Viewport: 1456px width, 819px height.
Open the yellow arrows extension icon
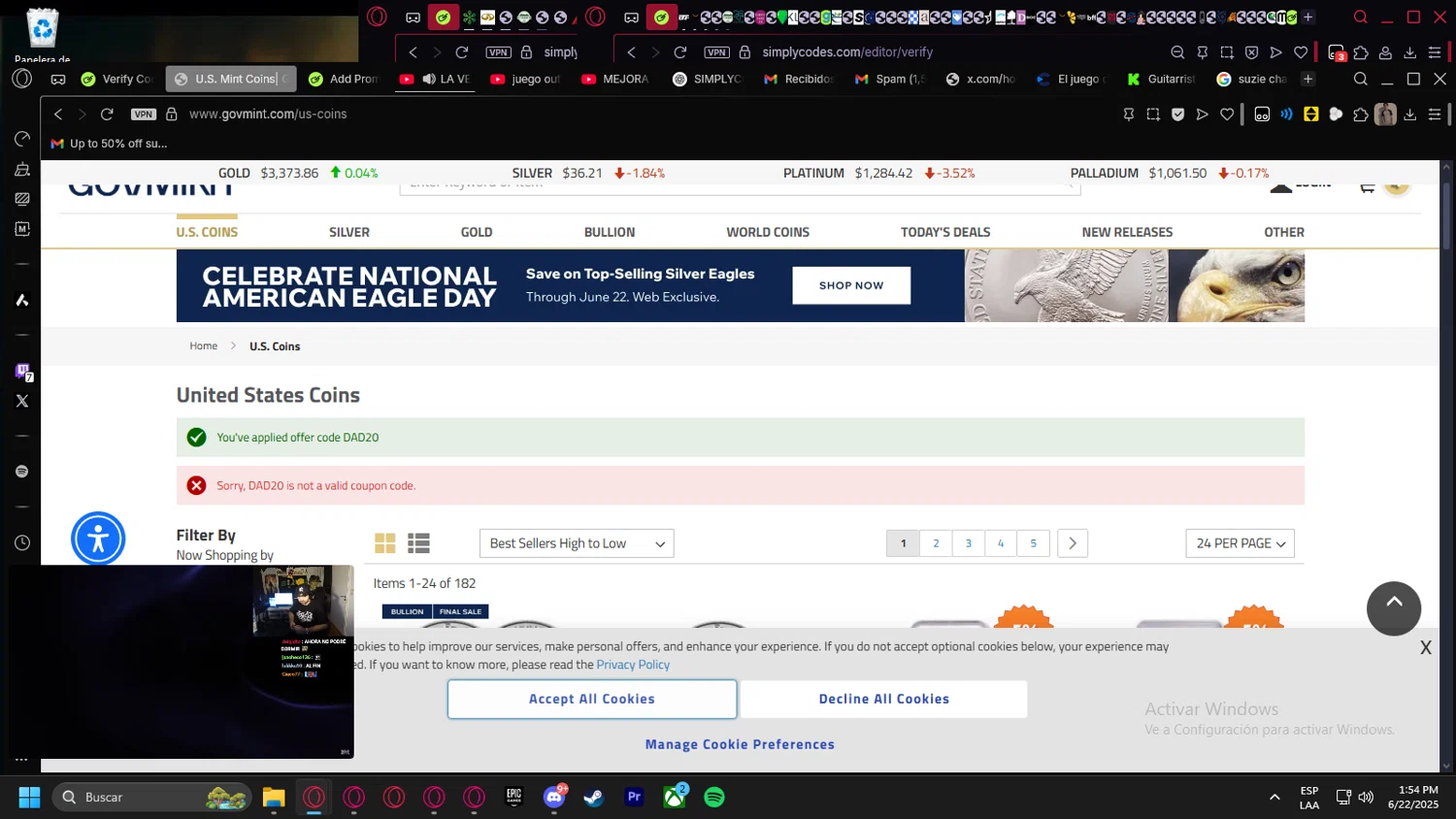(1311, 115)
